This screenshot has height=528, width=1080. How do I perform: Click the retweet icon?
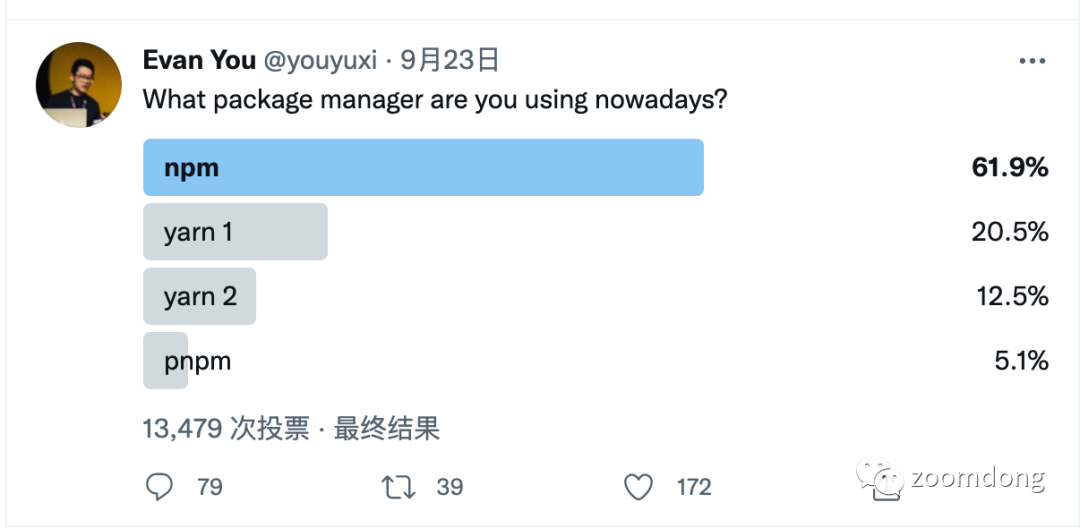398,487
